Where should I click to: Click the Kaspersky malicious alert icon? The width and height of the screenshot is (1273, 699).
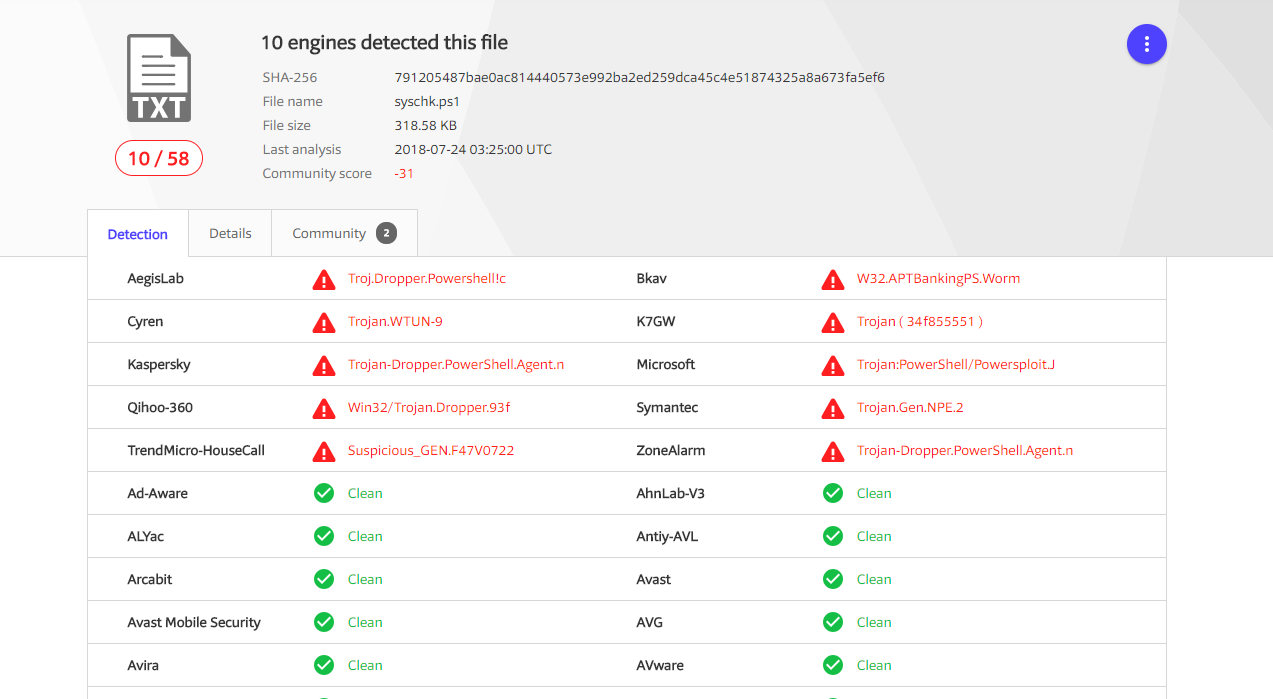[324, 365]
